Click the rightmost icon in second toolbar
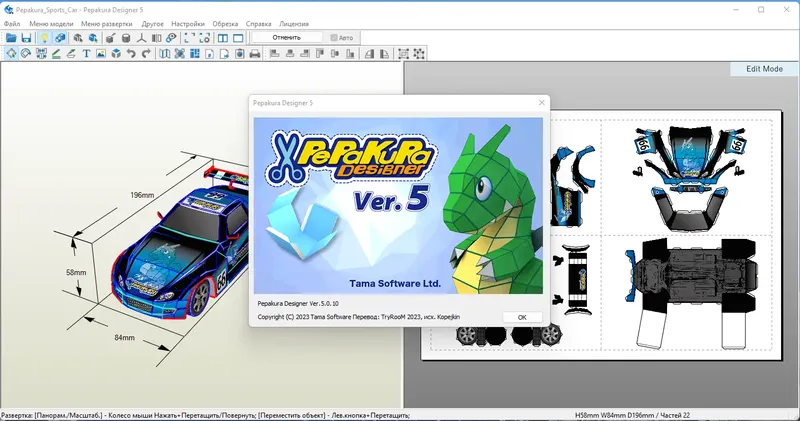 coord(419,54)
